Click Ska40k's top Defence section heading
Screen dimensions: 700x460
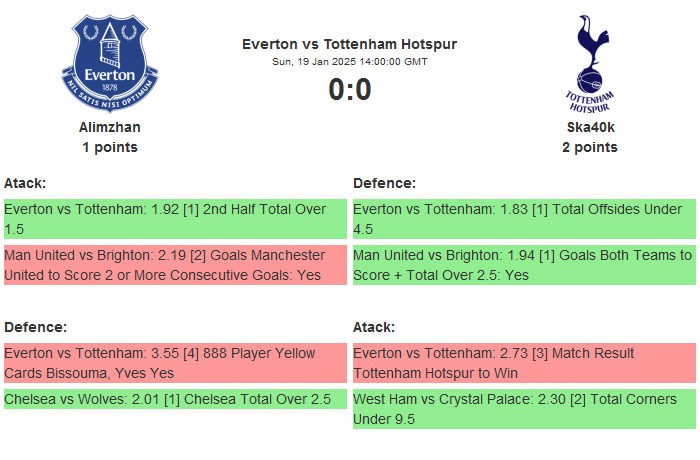click(x=384, y=183)
